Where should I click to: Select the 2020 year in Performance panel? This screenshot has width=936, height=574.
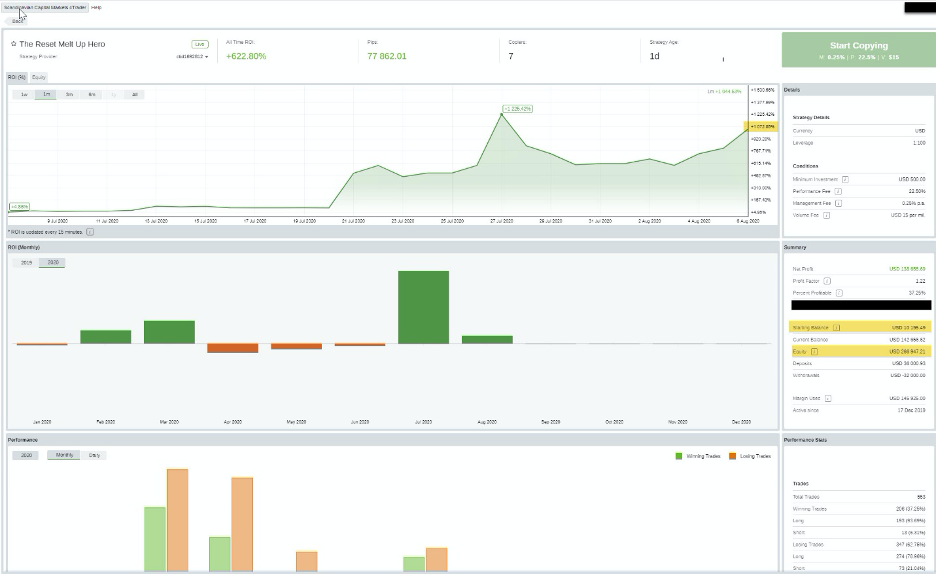pyautogui.click(x=27, y=455)
